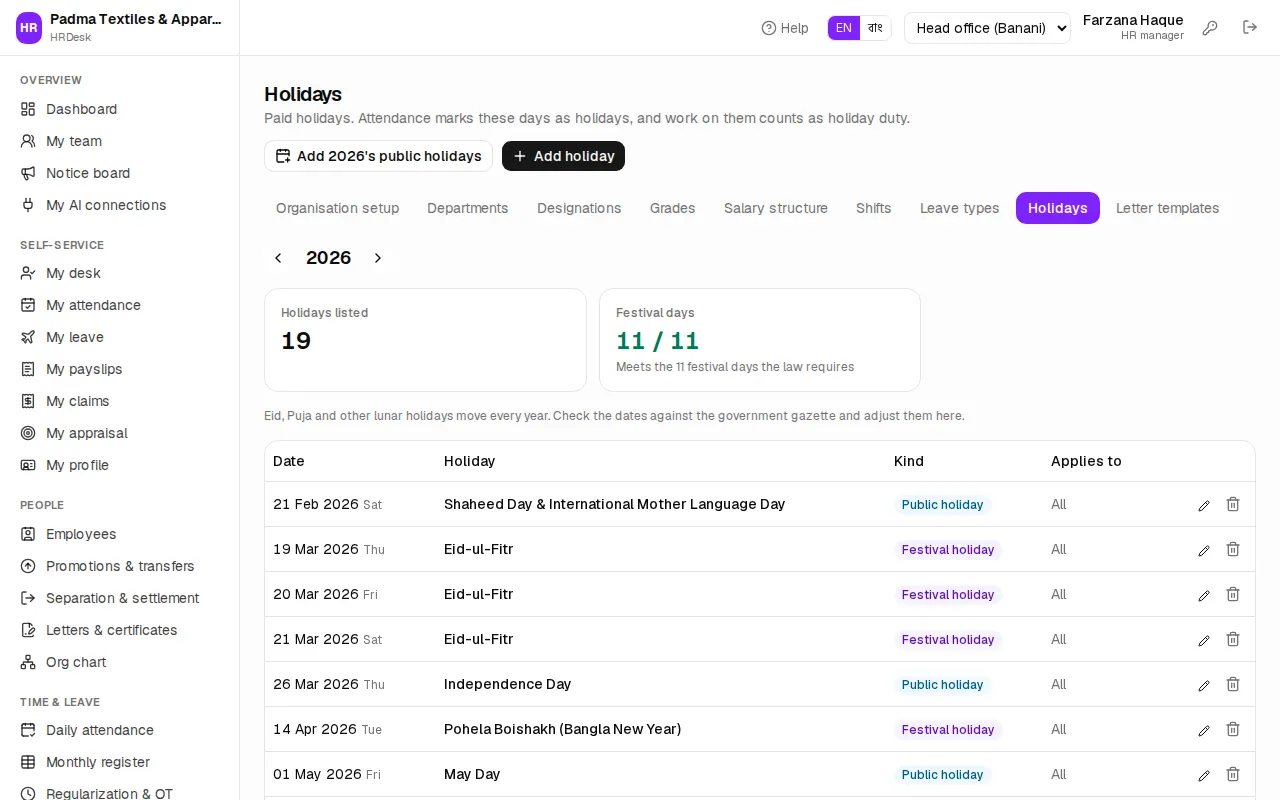Select the Leave types tab

point(960,208)
